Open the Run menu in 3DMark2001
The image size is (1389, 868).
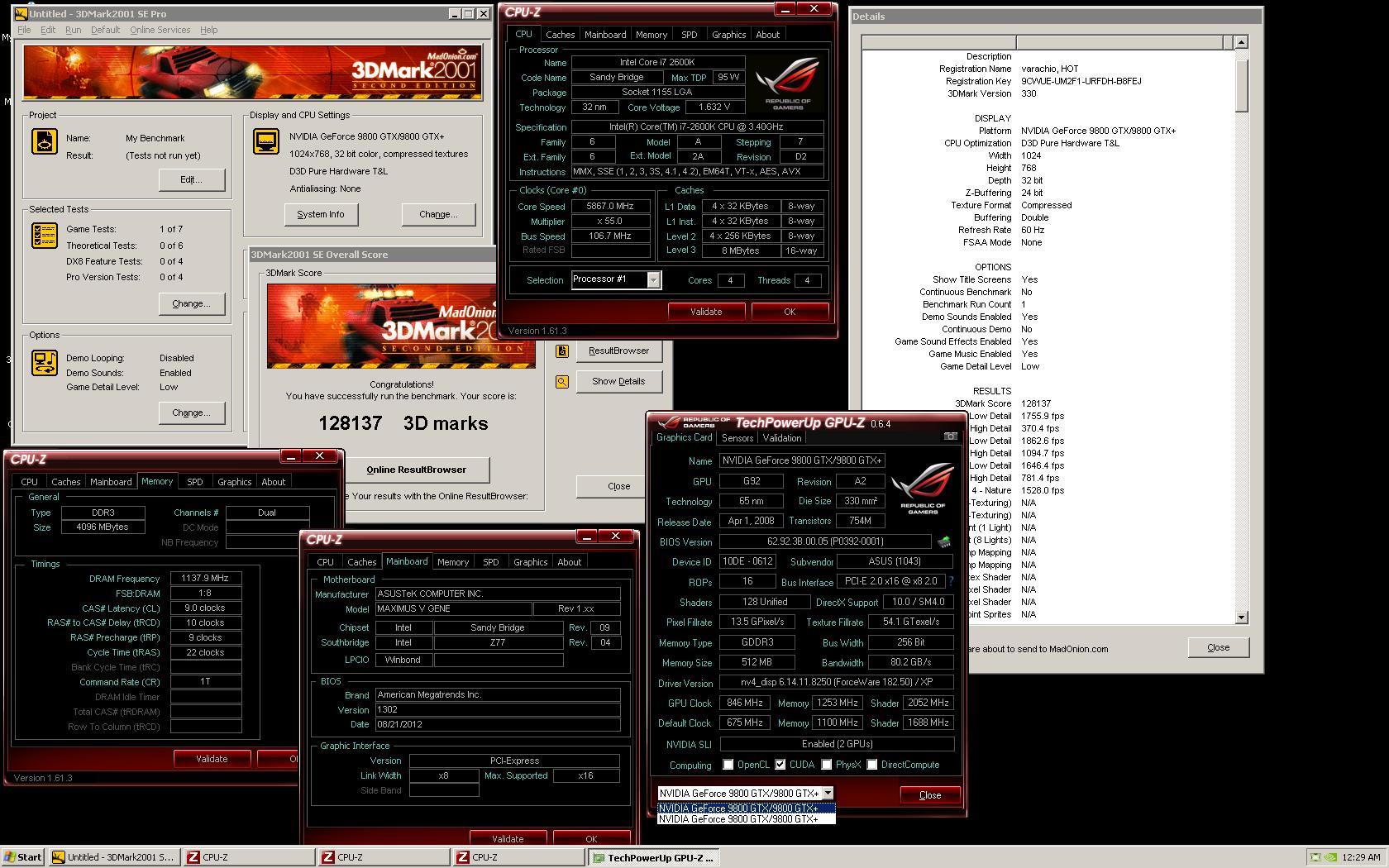point(73,30)
